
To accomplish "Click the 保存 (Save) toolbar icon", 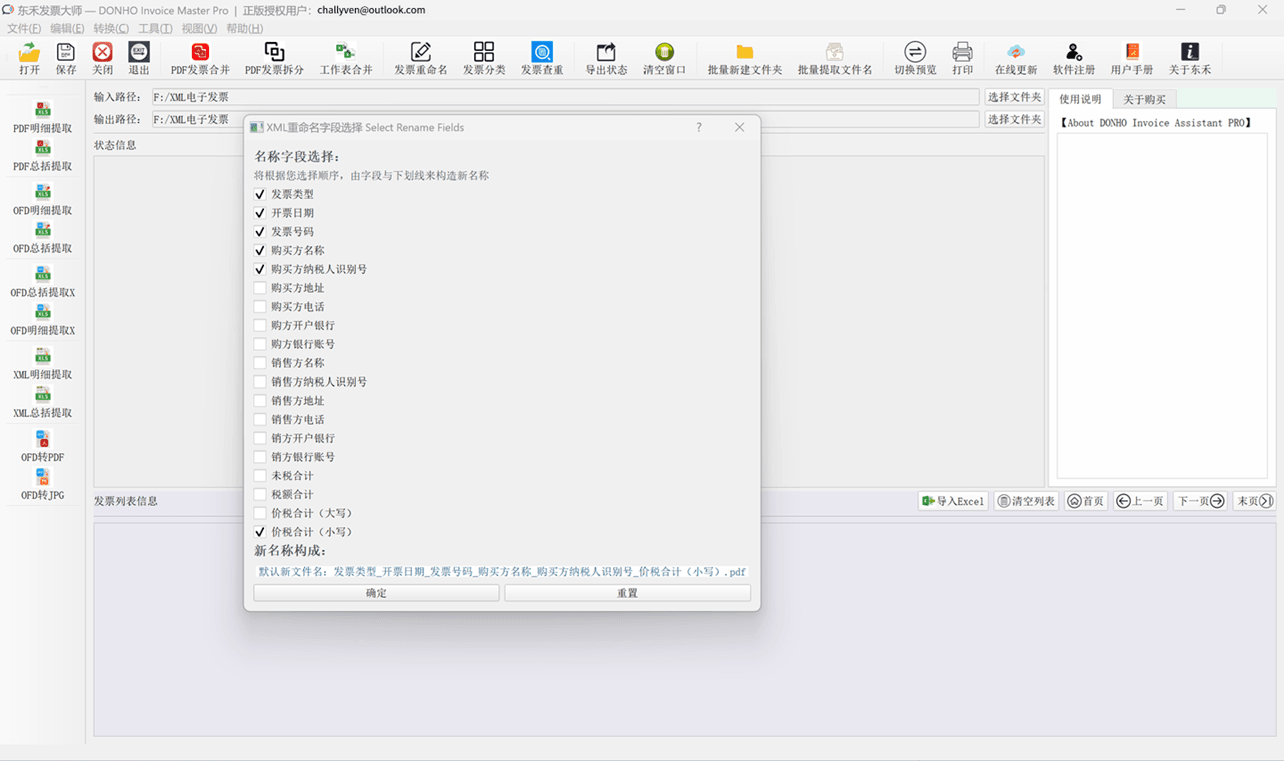I will click(x=66, y=59).
